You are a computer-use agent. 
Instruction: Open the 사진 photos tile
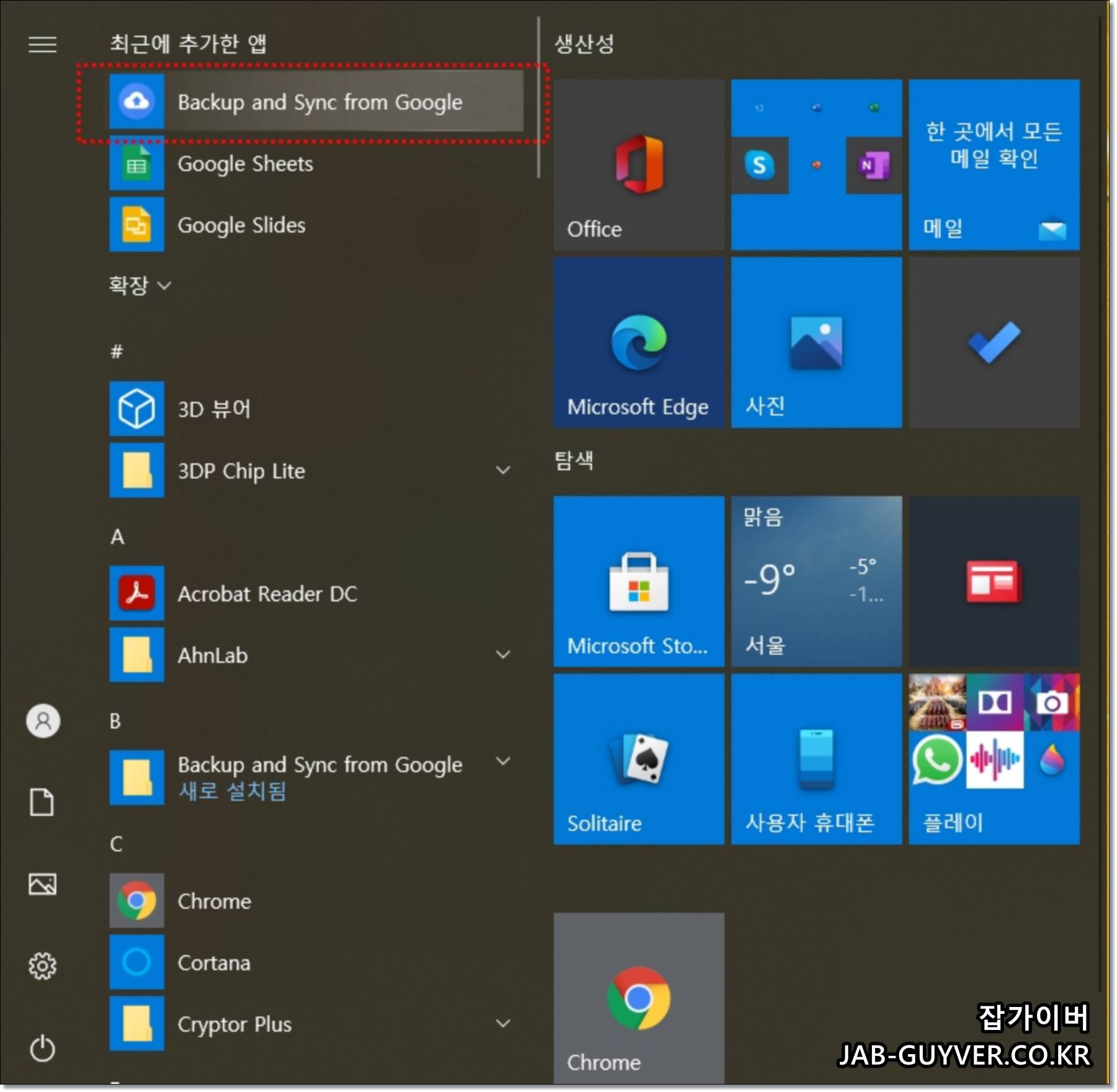tap(817, 342)
